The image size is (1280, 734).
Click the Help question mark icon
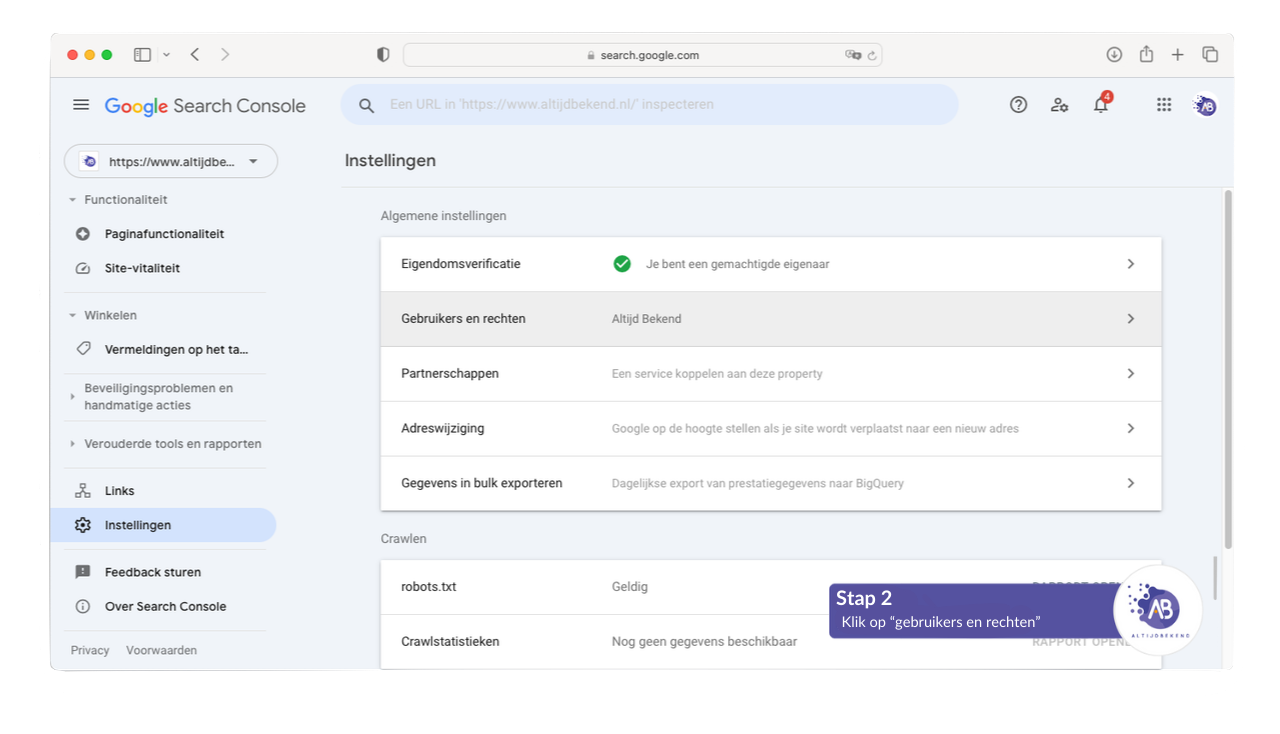(x=1018, y=105)
